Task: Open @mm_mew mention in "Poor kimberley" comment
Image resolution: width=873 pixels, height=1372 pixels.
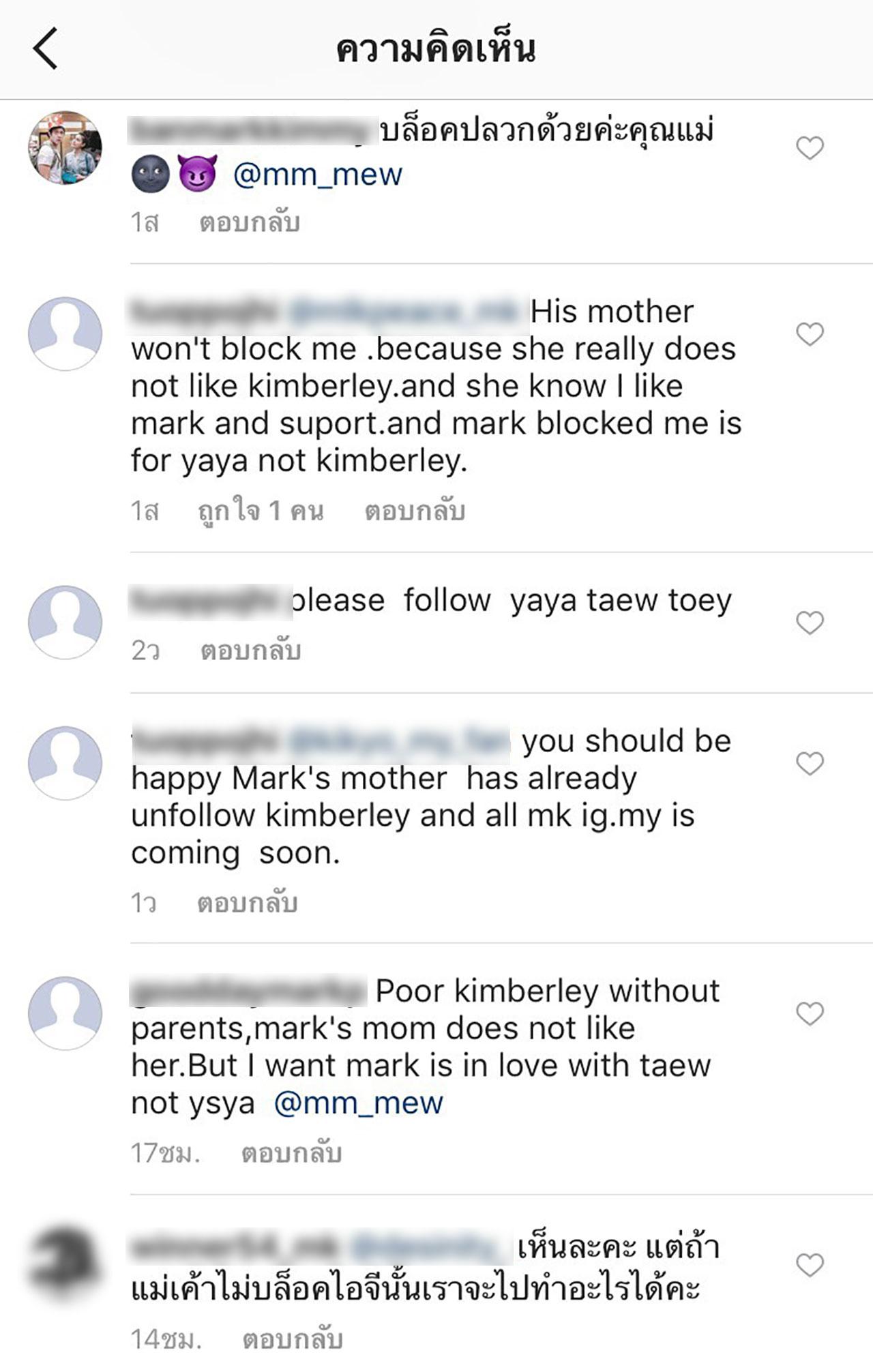Action: click(359, 1103)
